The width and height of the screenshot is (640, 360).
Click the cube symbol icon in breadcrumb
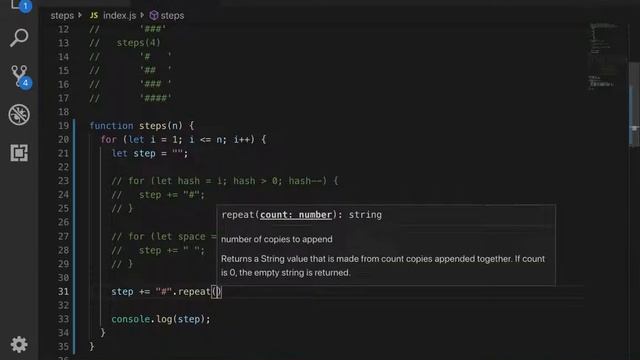click(x=153, y=16)
